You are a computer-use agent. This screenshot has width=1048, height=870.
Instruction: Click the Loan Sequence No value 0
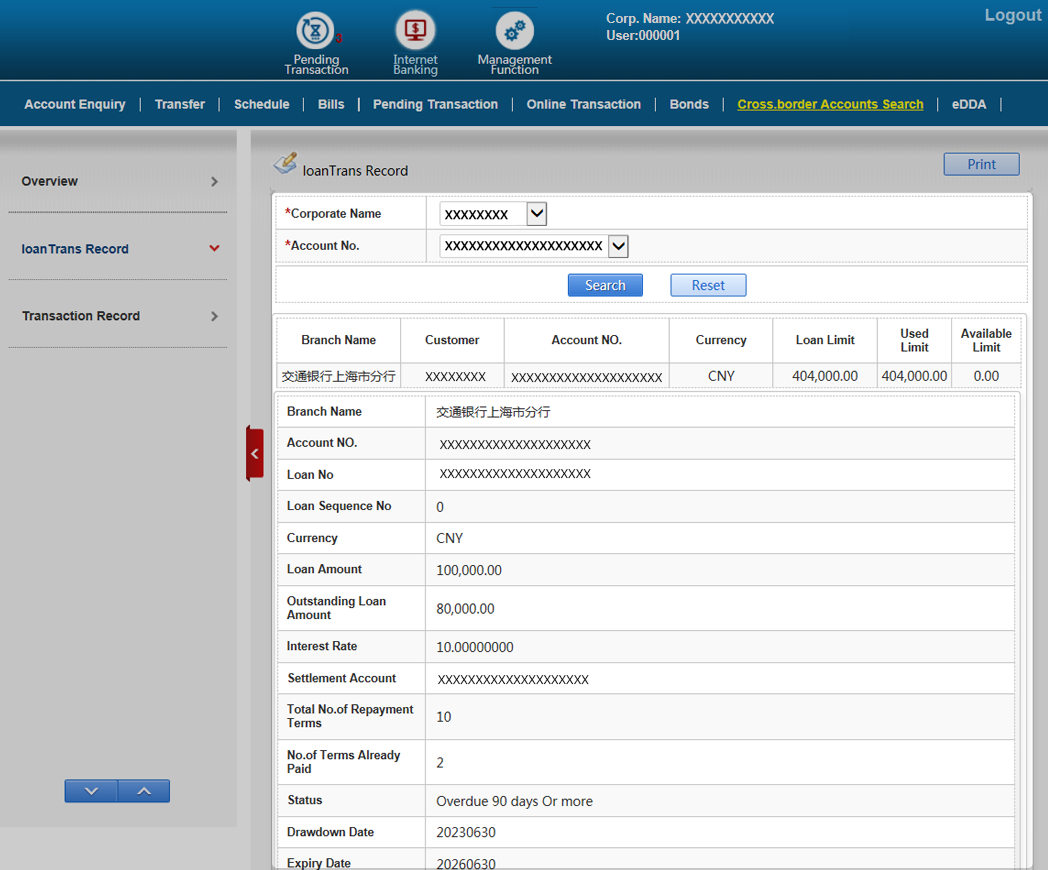[x=440, y=507]
